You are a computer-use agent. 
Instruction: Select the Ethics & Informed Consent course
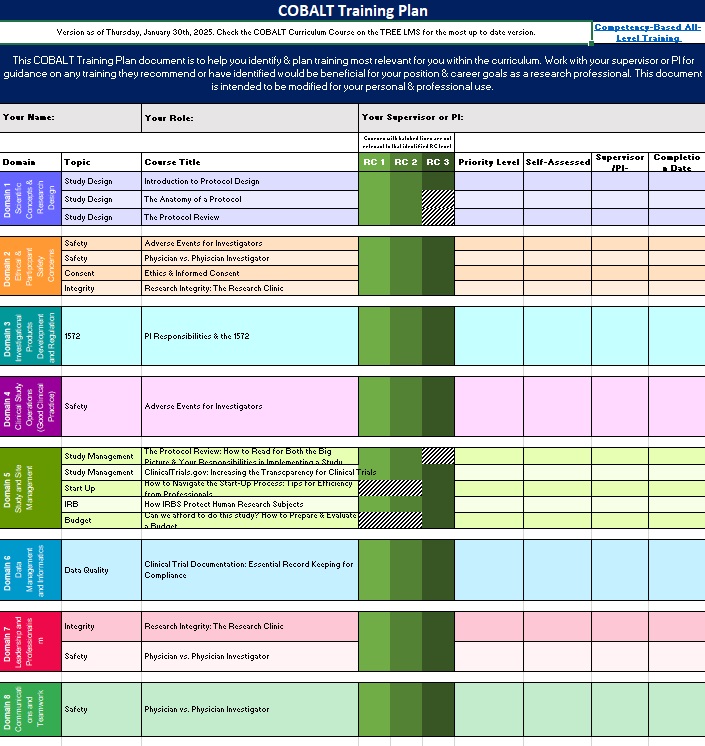(x=250, y=273)
